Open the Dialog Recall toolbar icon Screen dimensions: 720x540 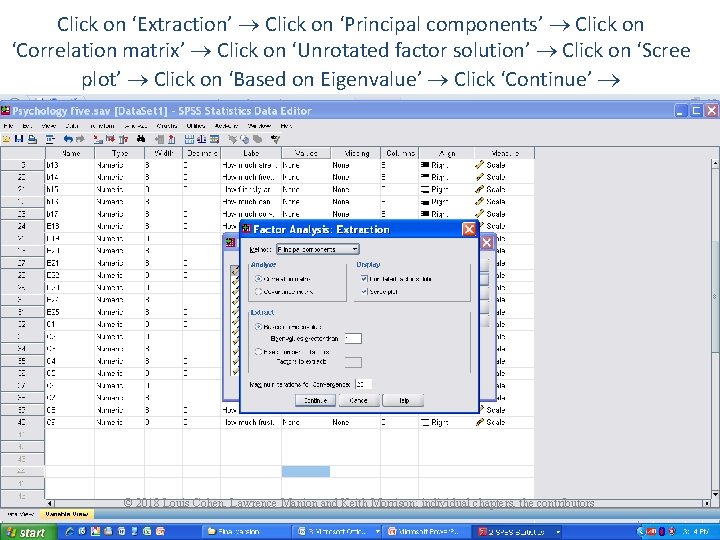[51, 139]
